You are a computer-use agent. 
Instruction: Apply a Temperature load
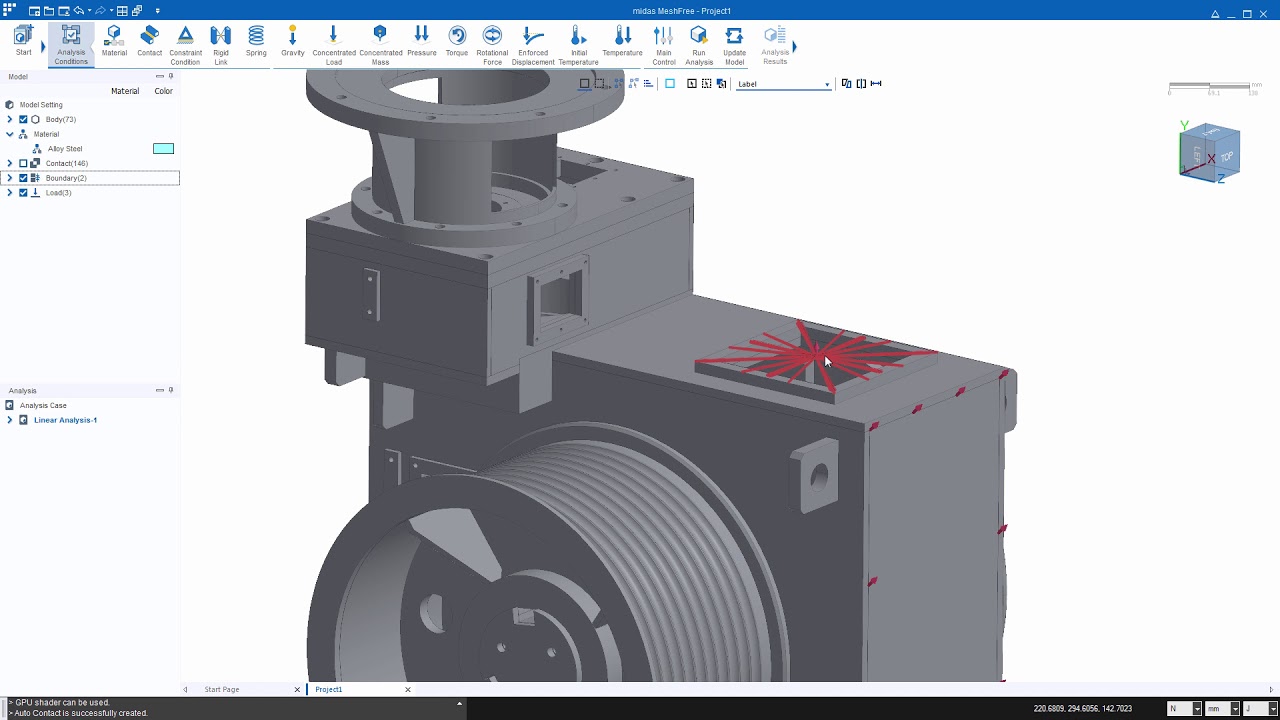click(x=622, y=41)
